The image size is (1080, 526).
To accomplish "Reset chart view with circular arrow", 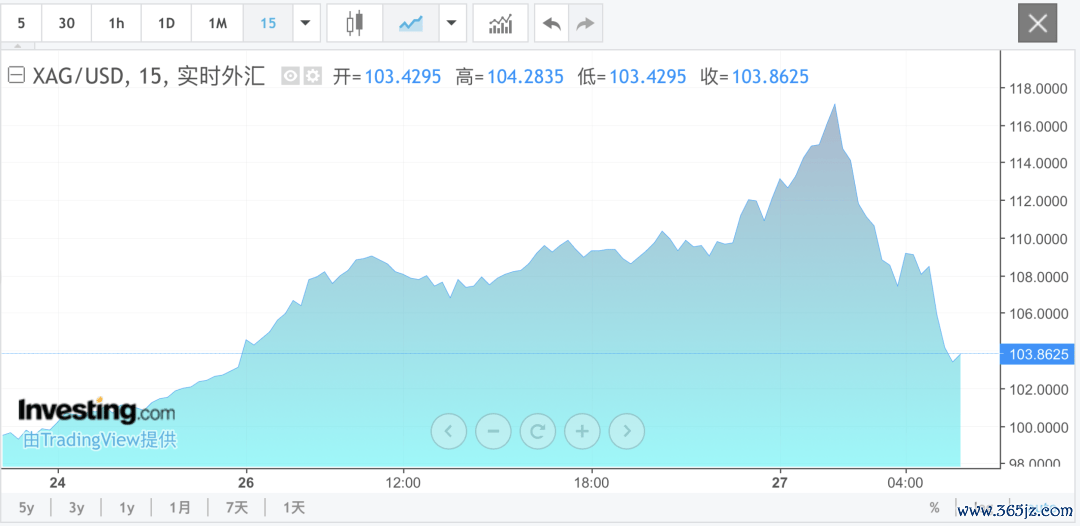I will (538, 431).
